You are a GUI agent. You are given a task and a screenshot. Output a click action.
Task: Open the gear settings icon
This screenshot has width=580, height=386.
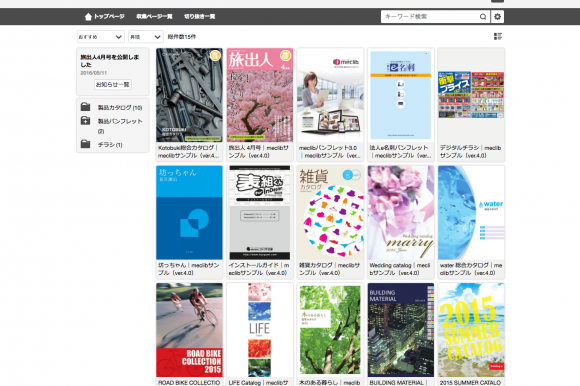click(498, 17)
